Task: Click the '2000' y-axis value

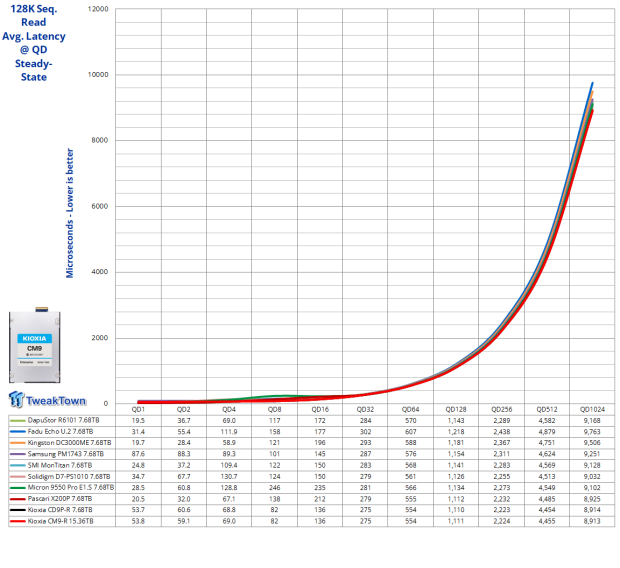Action: tap(100, 338)
